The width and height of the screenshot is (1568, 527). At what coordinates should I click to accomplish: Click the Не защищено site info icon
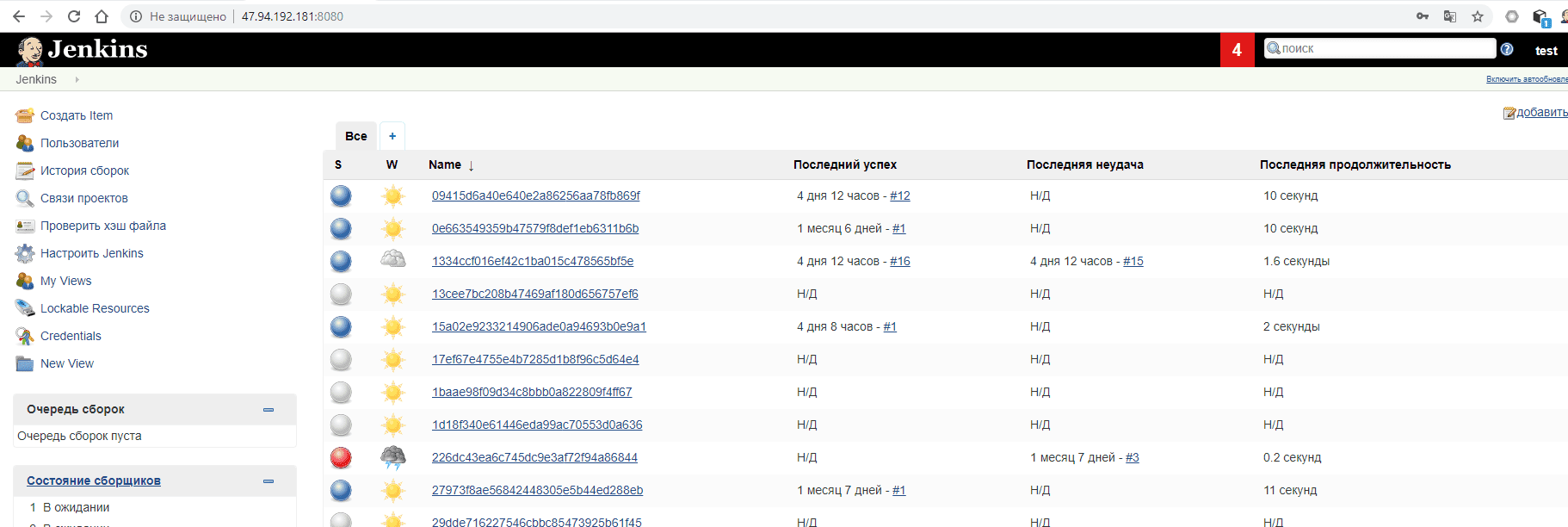pos(135,16)
